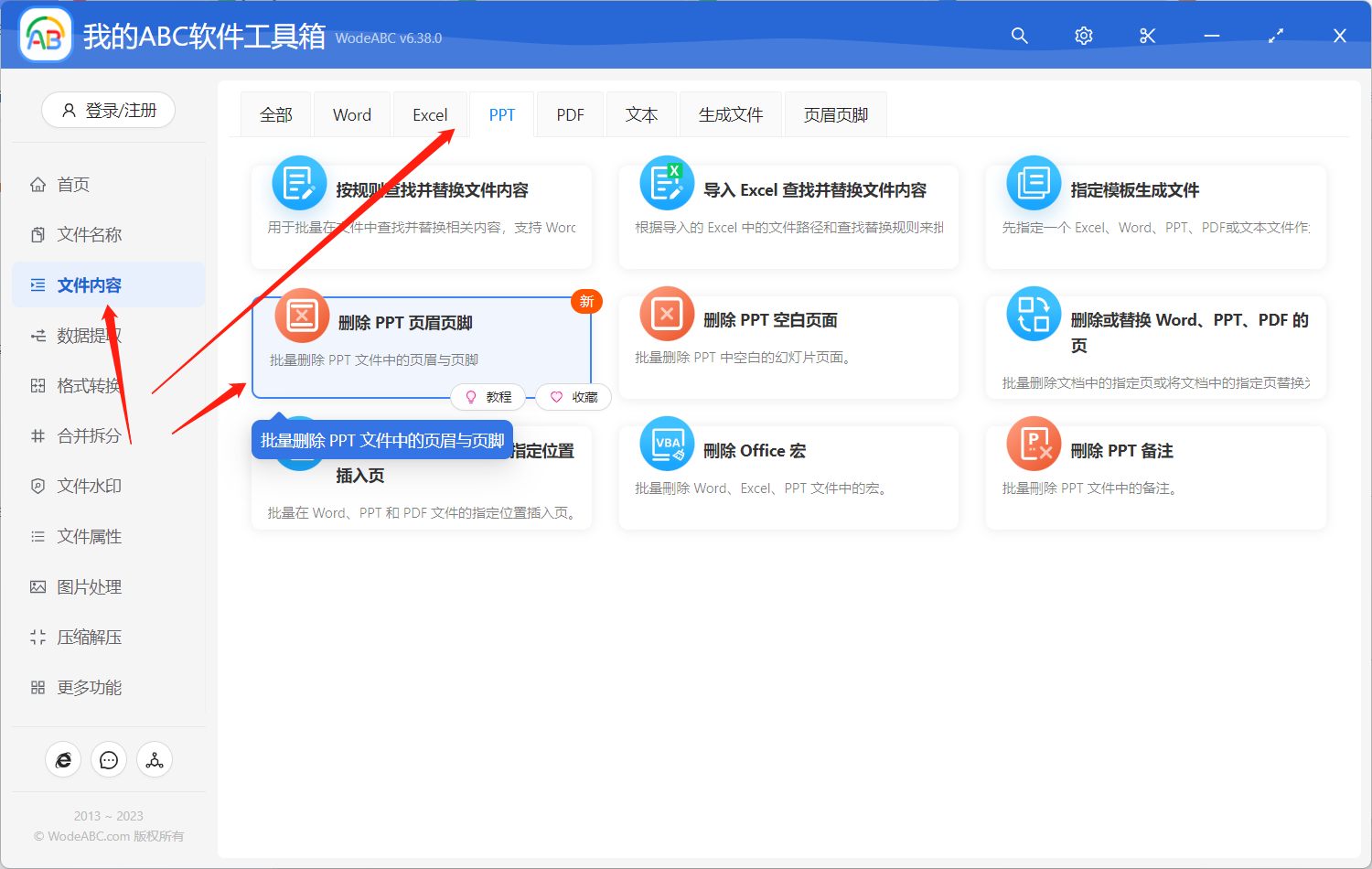The image size is (1372, 869).
Task: Open the 删除 PPT 页眉页脚 tool icon
Action: coord(302,315)
